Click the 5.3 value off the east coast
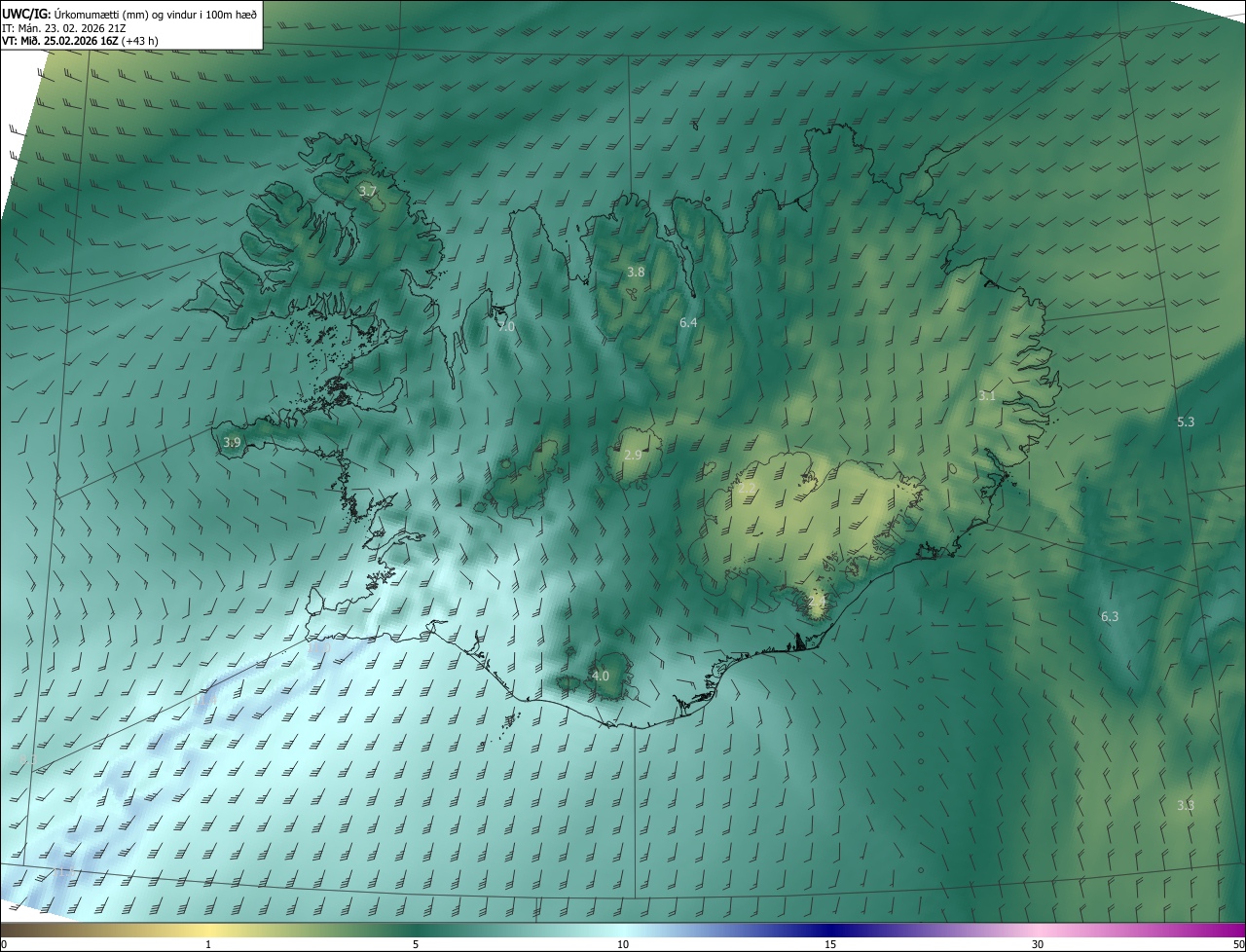1246x952 pixels. tap(1186, 421)
